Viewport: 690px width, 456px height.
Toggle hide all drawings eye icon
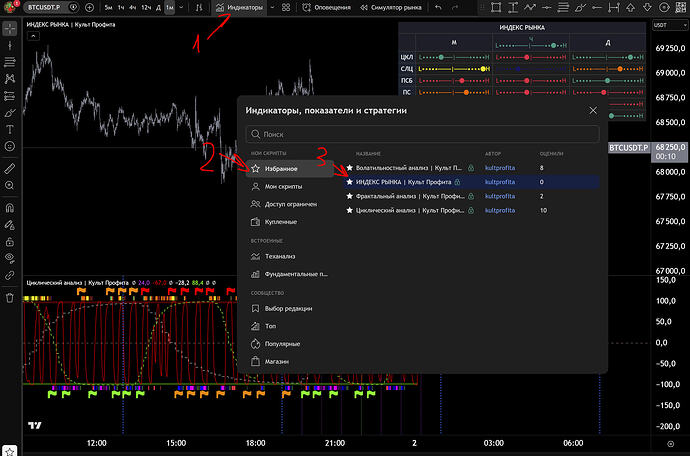[x=10, y=258]
